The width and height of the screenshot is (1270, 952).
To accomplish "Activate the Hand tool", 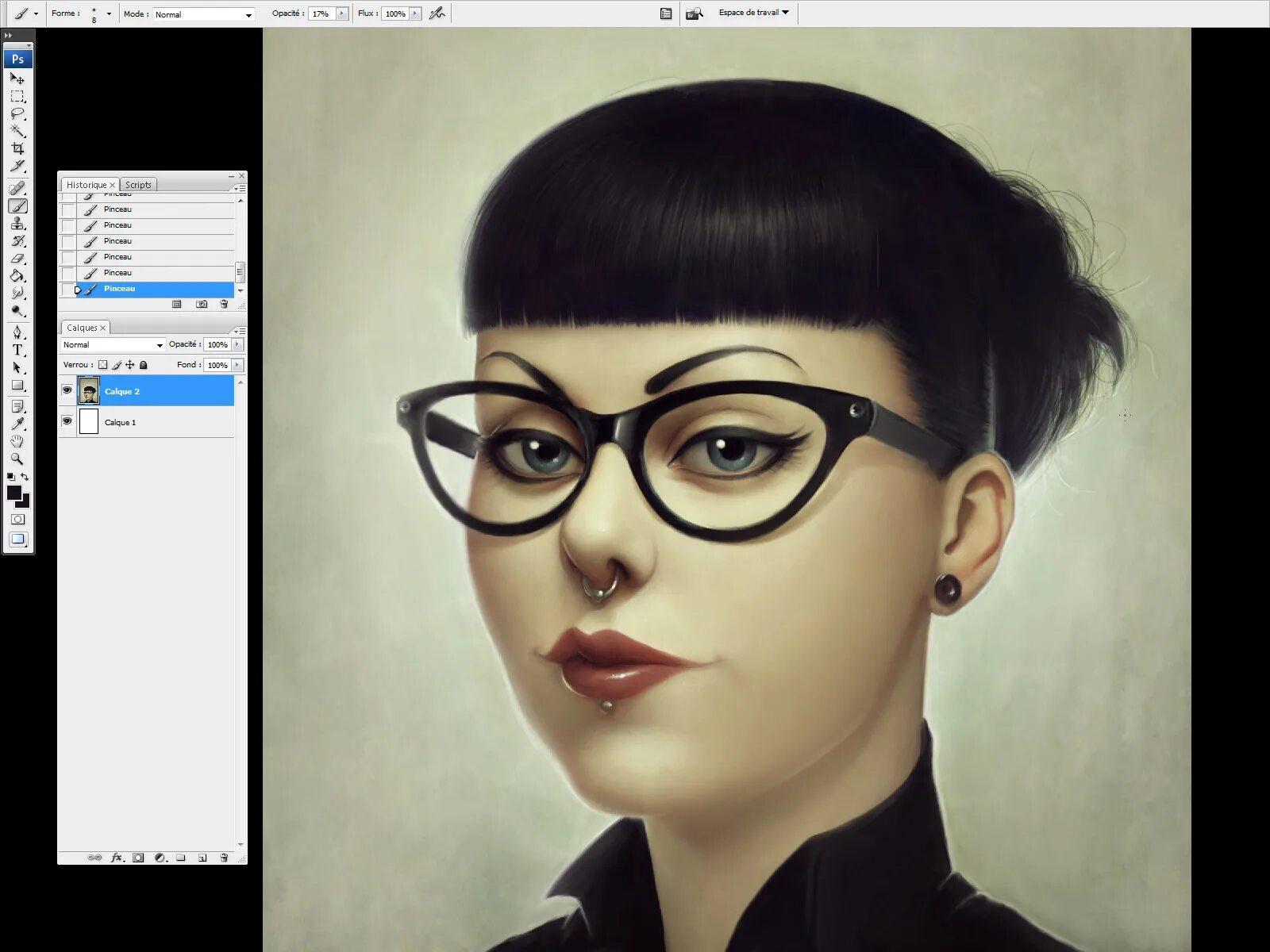I will pos(17,441).
